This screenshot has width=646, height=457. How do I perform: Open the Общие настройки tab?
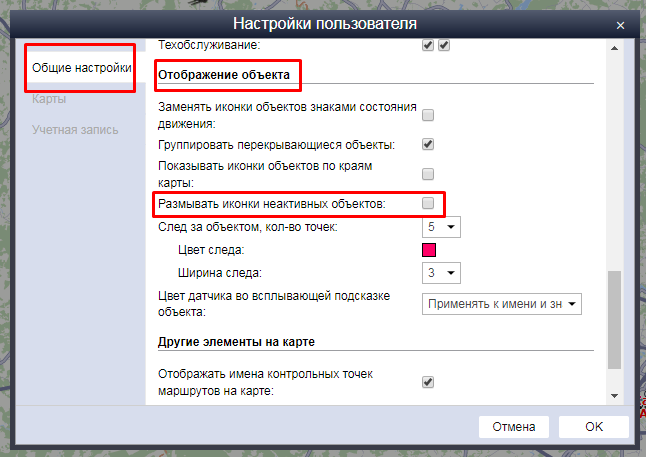coord(81,69)
